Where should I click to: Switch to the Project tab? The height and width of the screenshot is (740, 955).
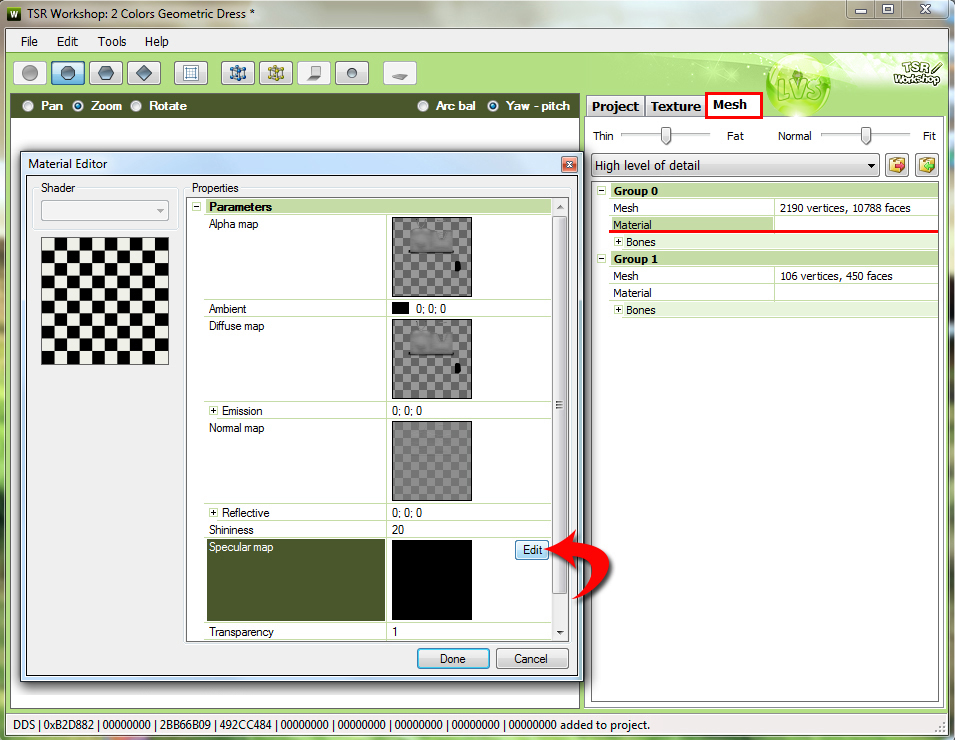[x=615, y=107]
